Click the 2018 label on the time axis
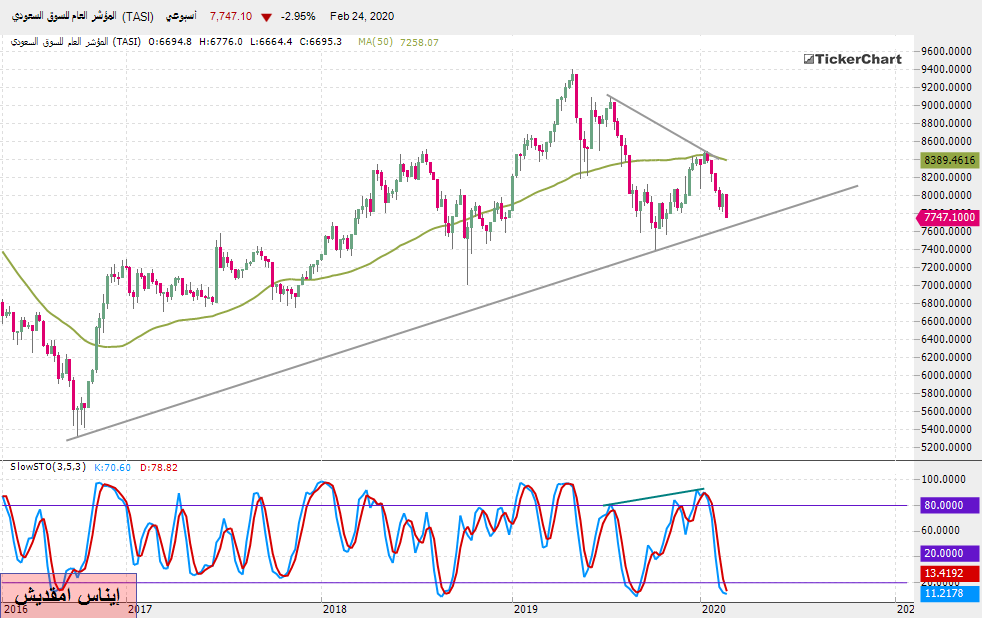 [334, 608]
